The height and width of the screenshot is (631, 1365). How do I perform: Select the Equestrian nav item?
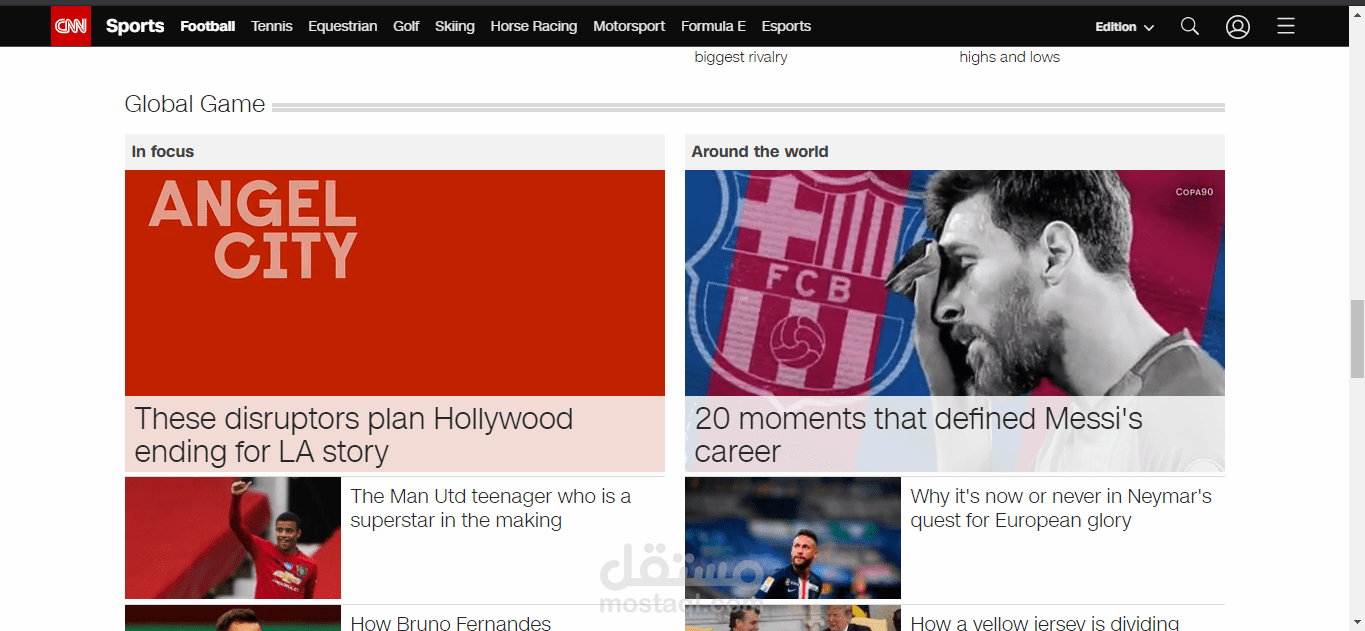pos(343,26)
